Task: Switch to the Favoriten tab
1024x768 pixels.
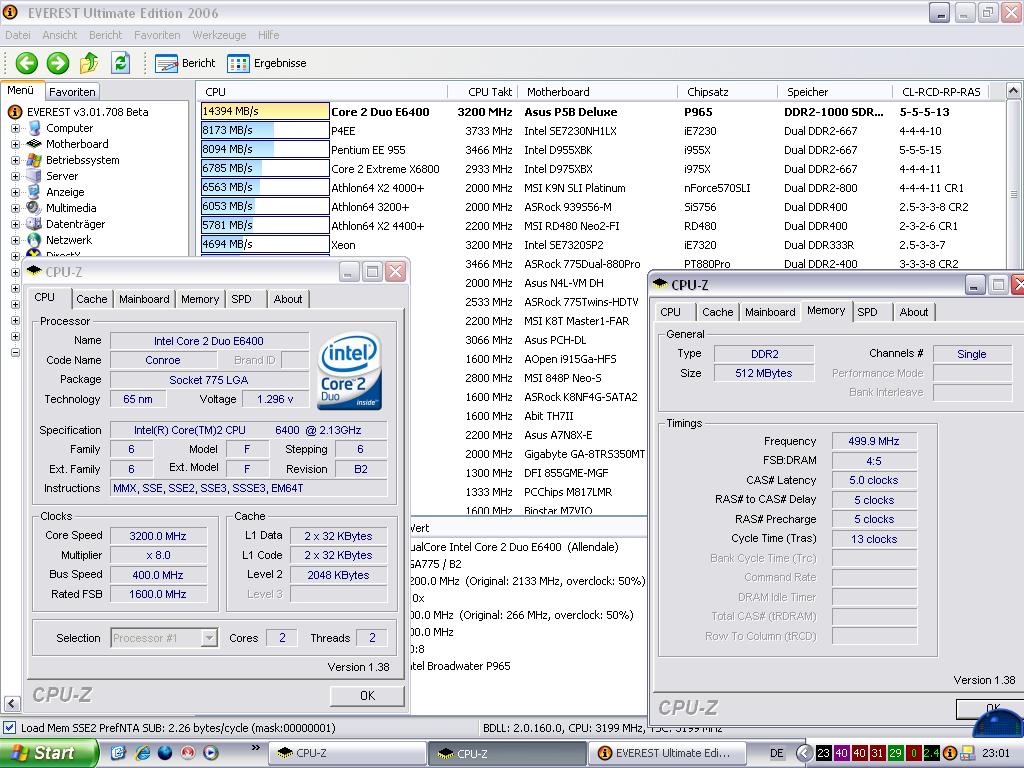Action: 72,91
